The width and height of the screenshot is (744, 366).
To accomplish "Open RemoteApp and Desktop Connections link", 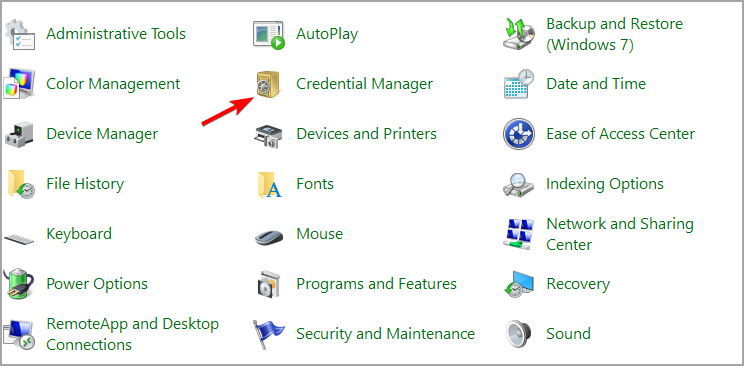I will click(x=132, y=334).
